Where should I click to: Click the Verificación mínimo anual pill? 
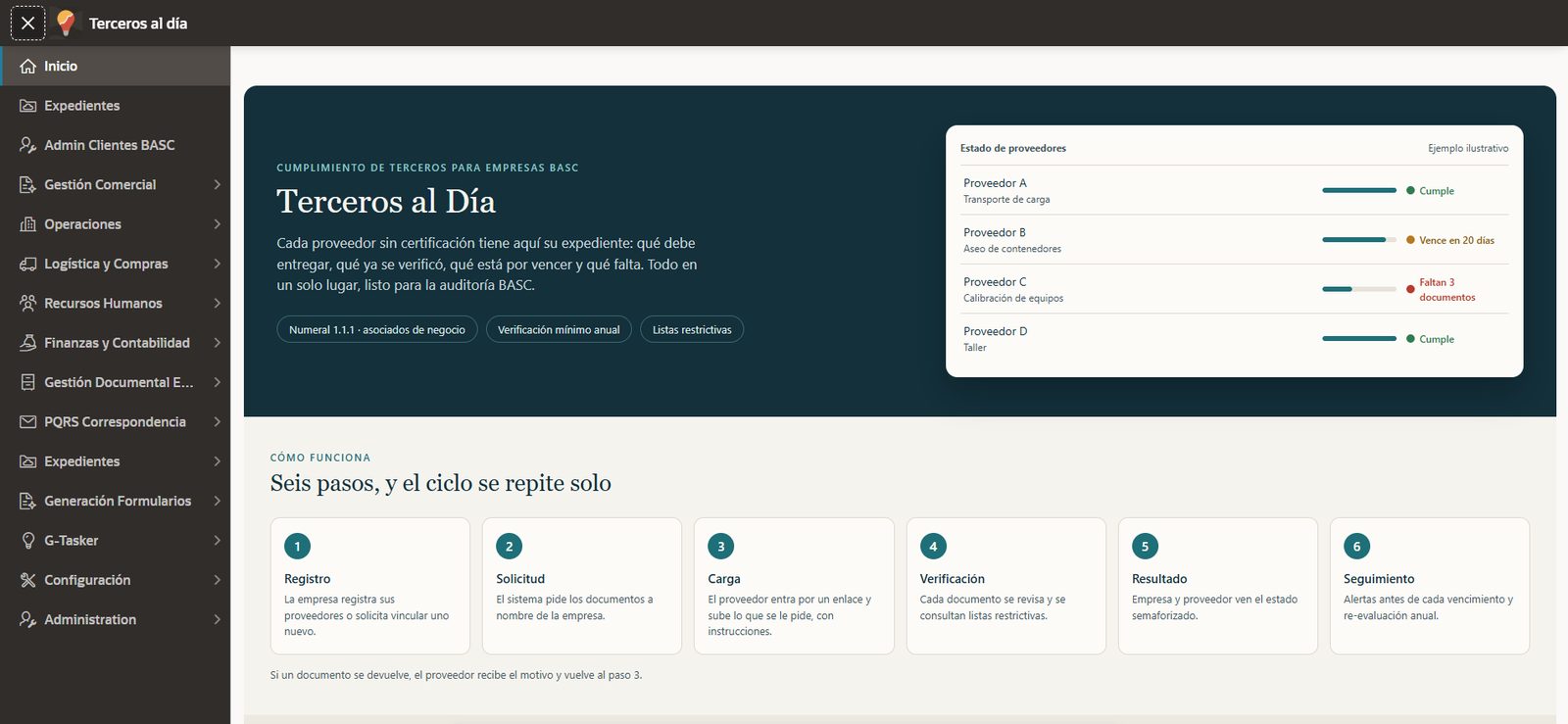(559, 329)
